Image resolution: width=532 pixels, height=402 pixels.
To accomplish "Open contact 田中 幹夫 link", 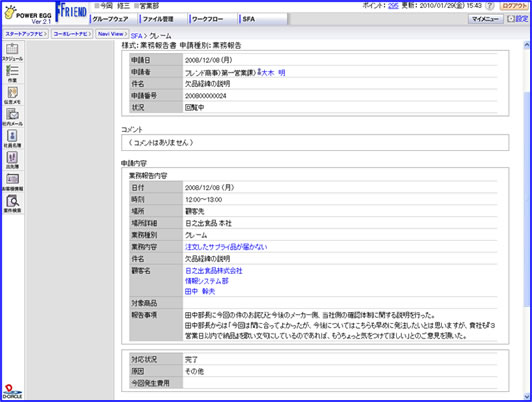I will (200, 291).
